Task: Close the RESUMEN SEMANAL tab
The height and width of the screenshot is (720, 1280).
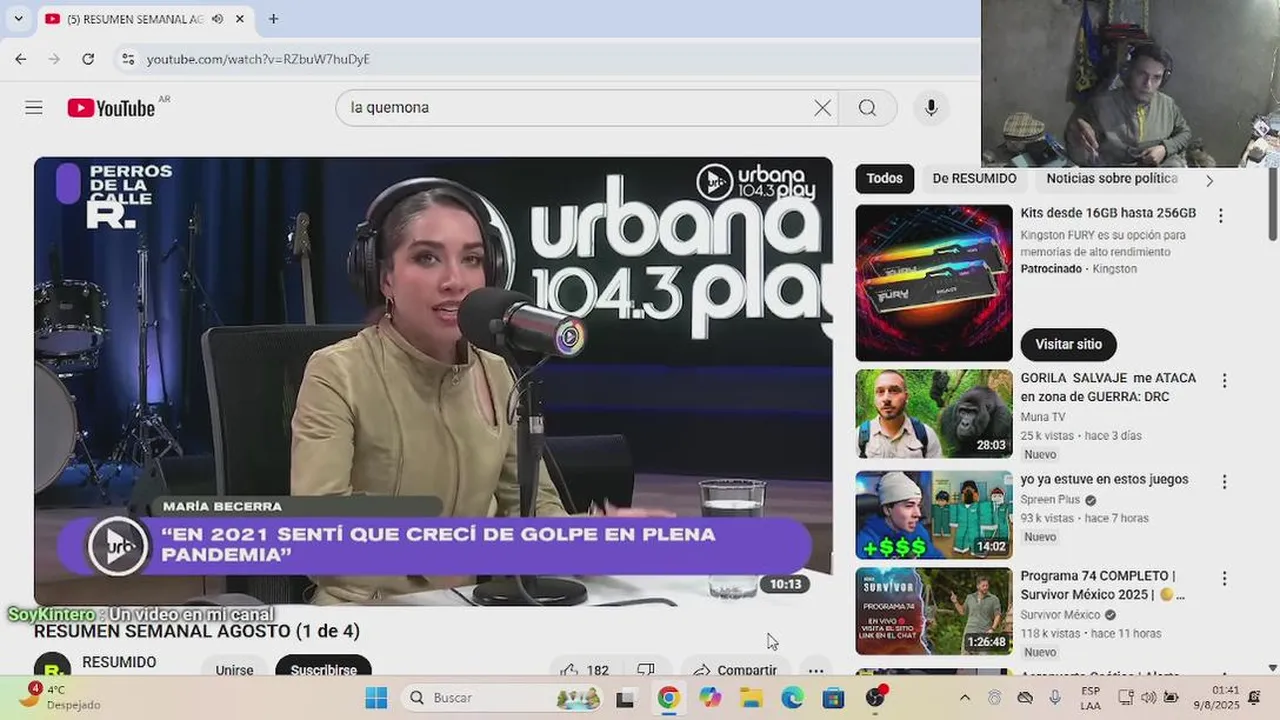Action: click(x=240, y=19)
